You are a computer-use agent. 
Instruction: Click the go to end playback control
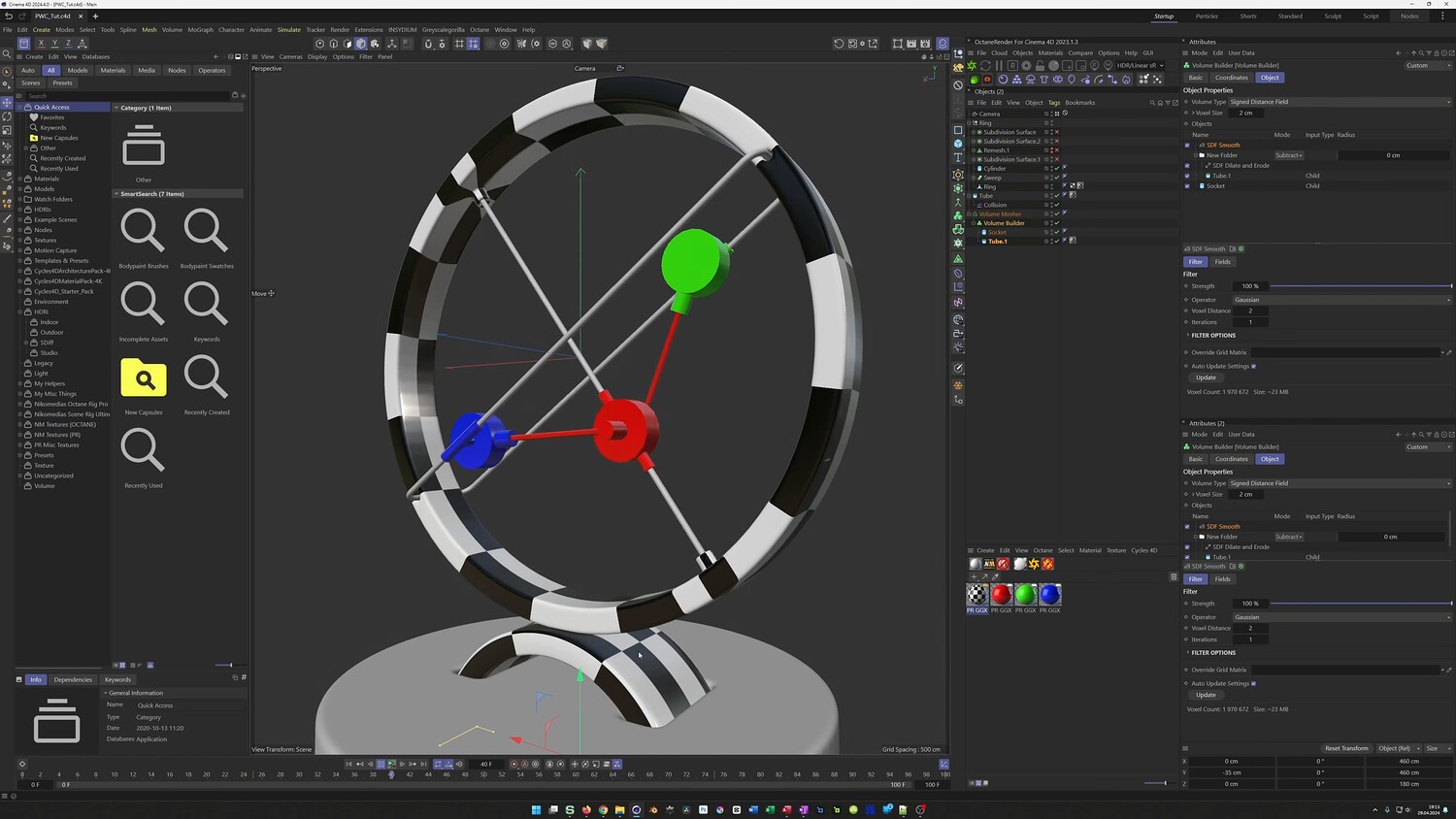(423, 764)
